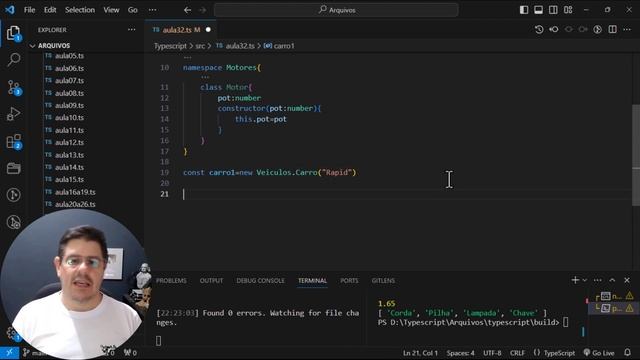Image resolution: width=640 pixels, height=360 pixels.
Task: Open aula07.ts in explorer
Action: pyautogui.click(x=69, y=80)
